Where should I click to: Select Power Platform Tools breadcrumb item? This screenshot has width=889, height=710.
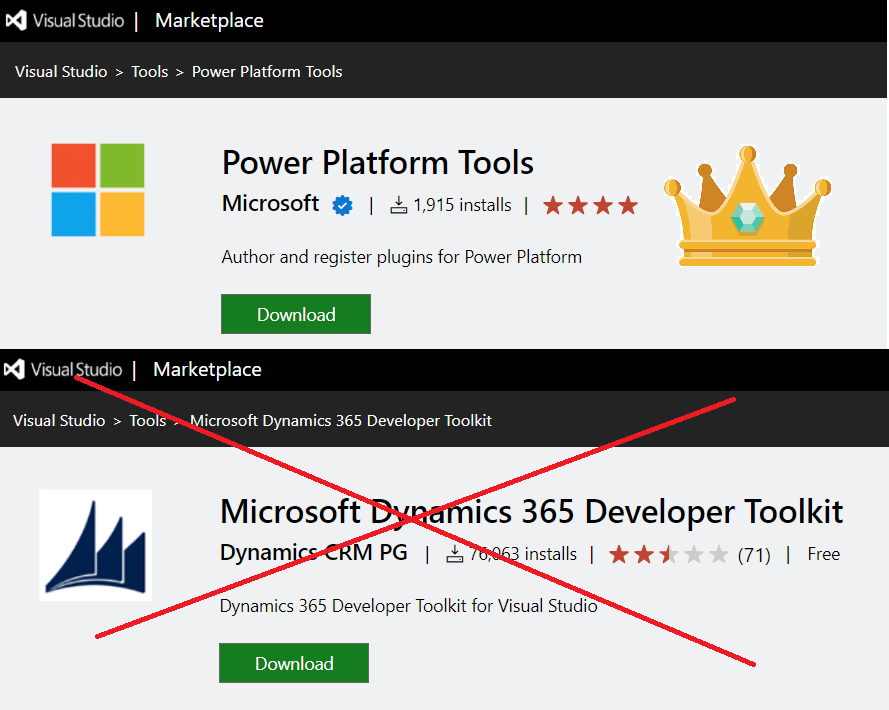(x=267, y=71)
